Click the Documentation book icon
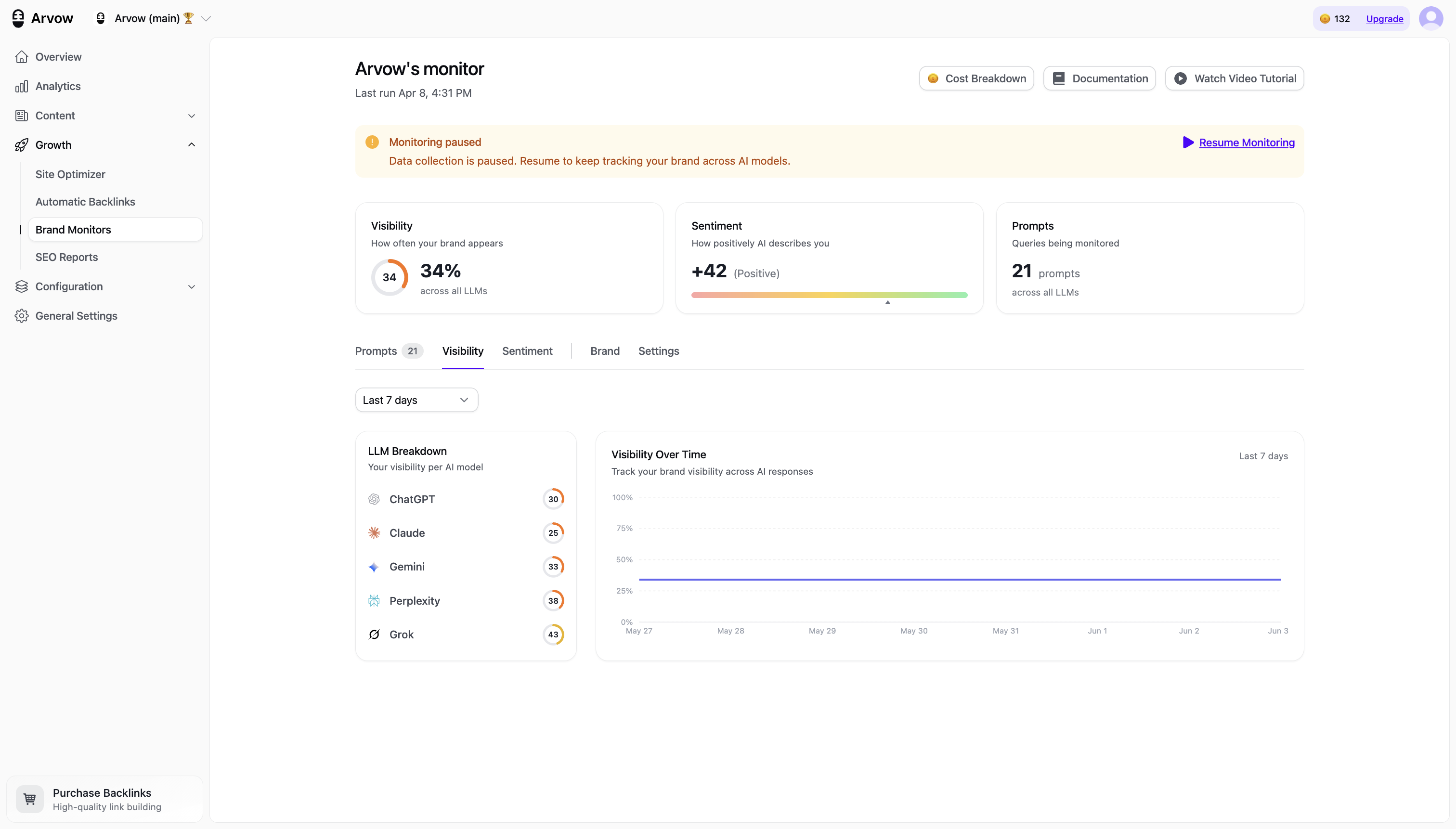Viewport: 1456px width, 829px height. [1059, 78]
